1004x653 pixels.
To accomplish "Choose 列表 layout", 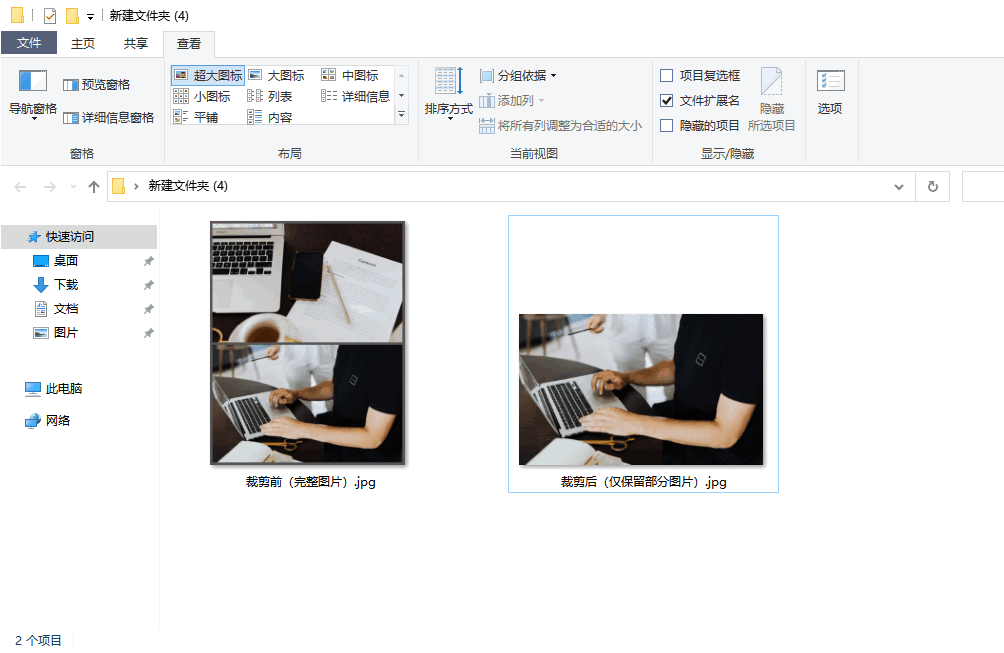I will coord(270,97).
